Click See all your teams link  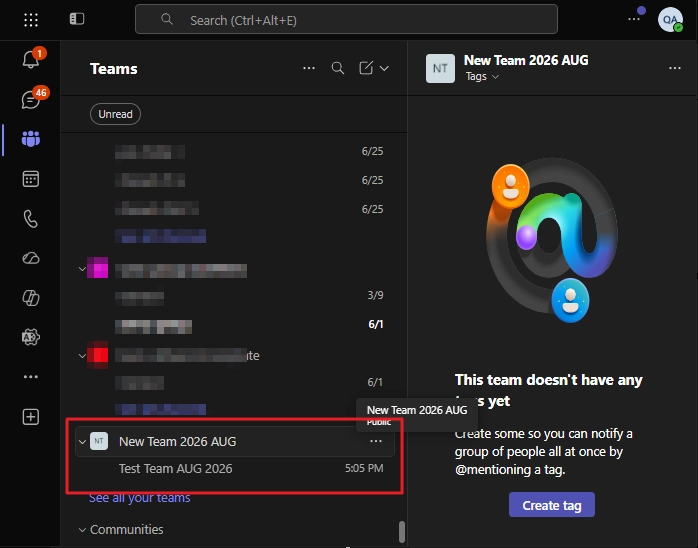[139, 498]
